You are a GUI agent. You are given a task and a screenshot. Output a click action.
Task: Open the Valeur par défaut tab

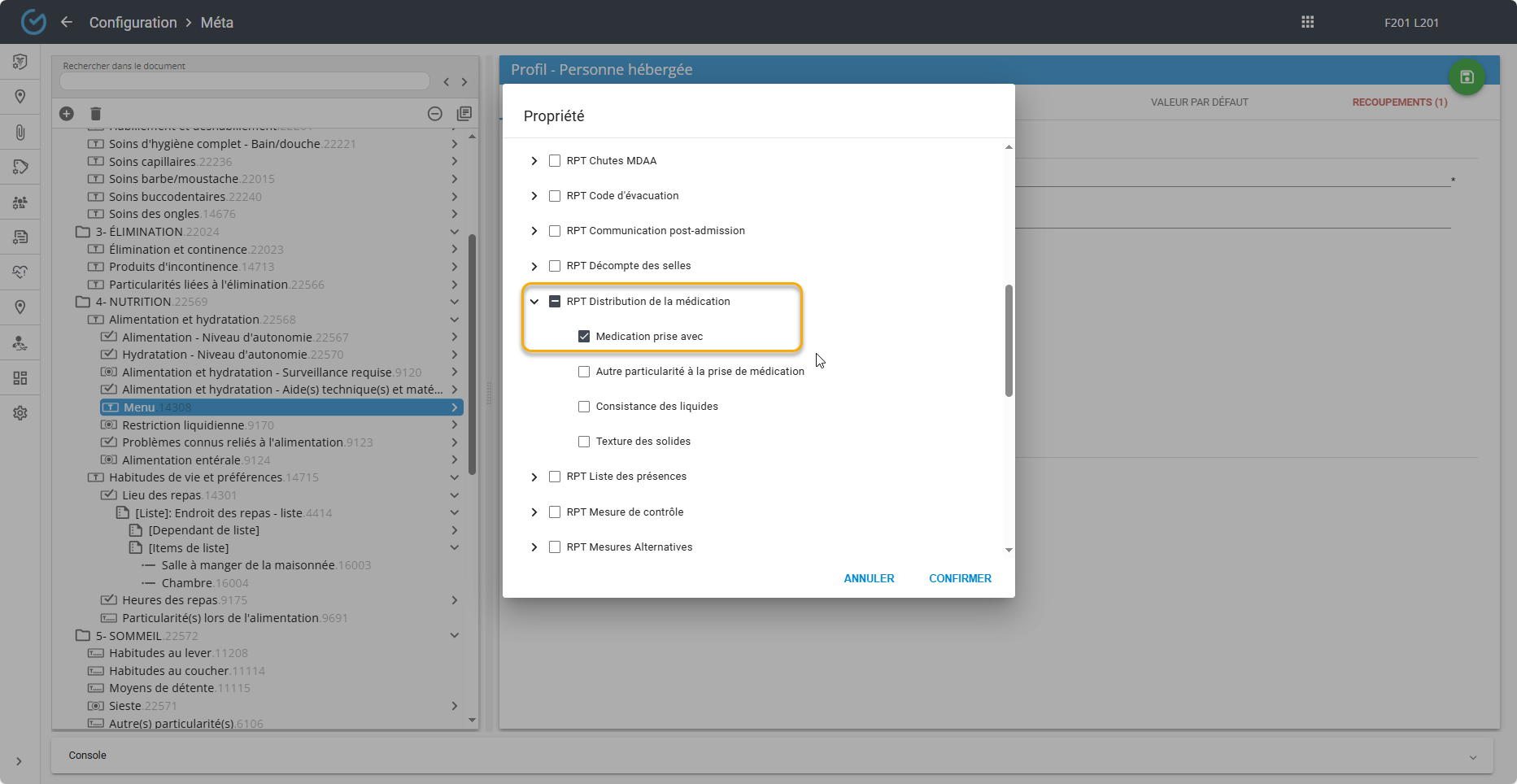pyautogui.click(x=1199, y=102)
